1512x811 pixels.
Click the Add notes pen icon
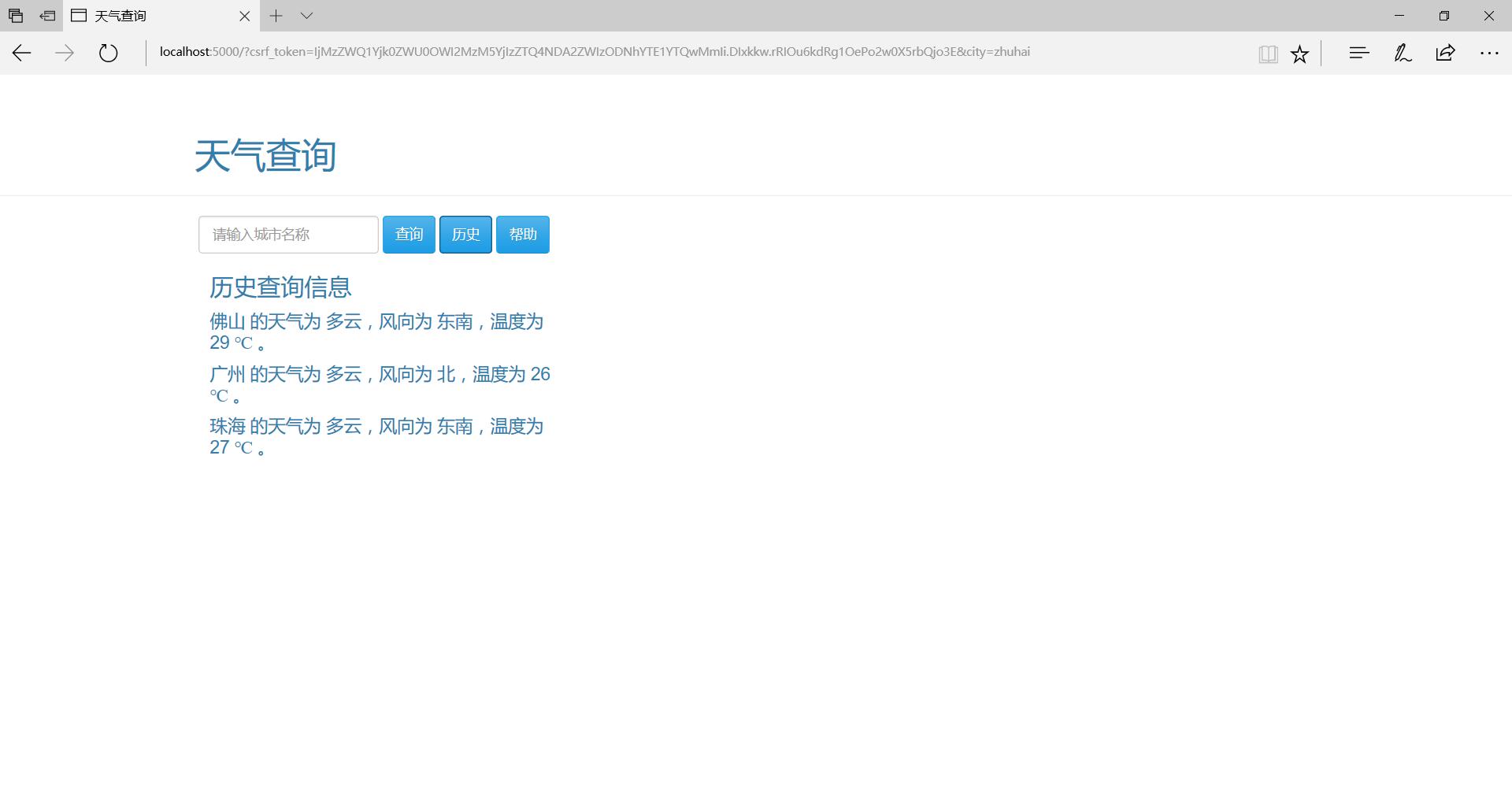(1403, 53)
